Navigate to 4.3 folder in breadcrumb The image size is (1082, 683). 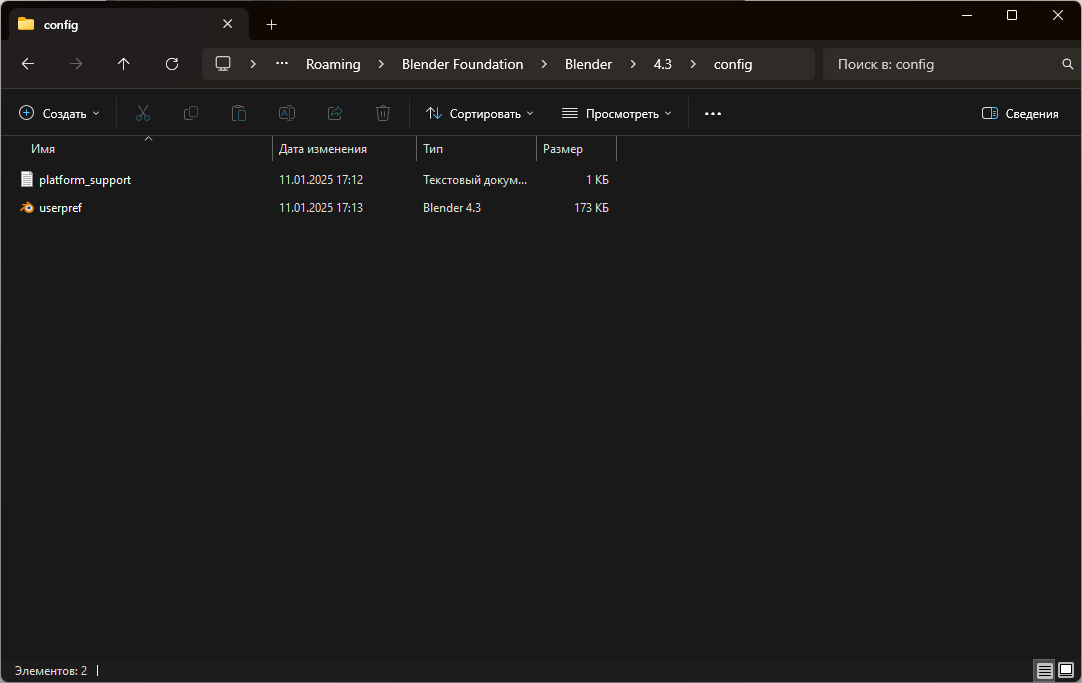662,64
